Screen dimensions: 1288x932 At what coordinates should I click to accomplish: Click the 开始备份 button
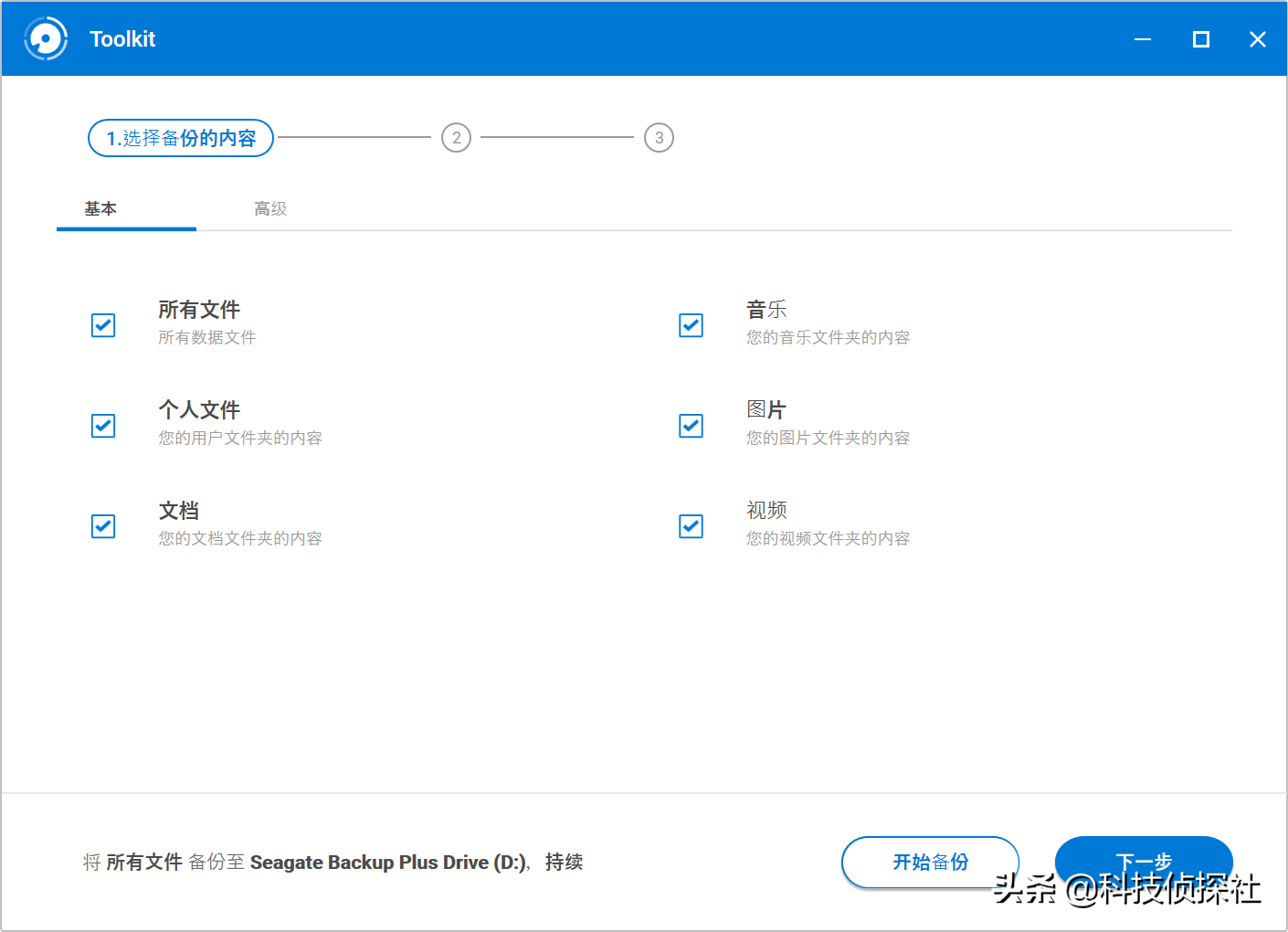930,862
